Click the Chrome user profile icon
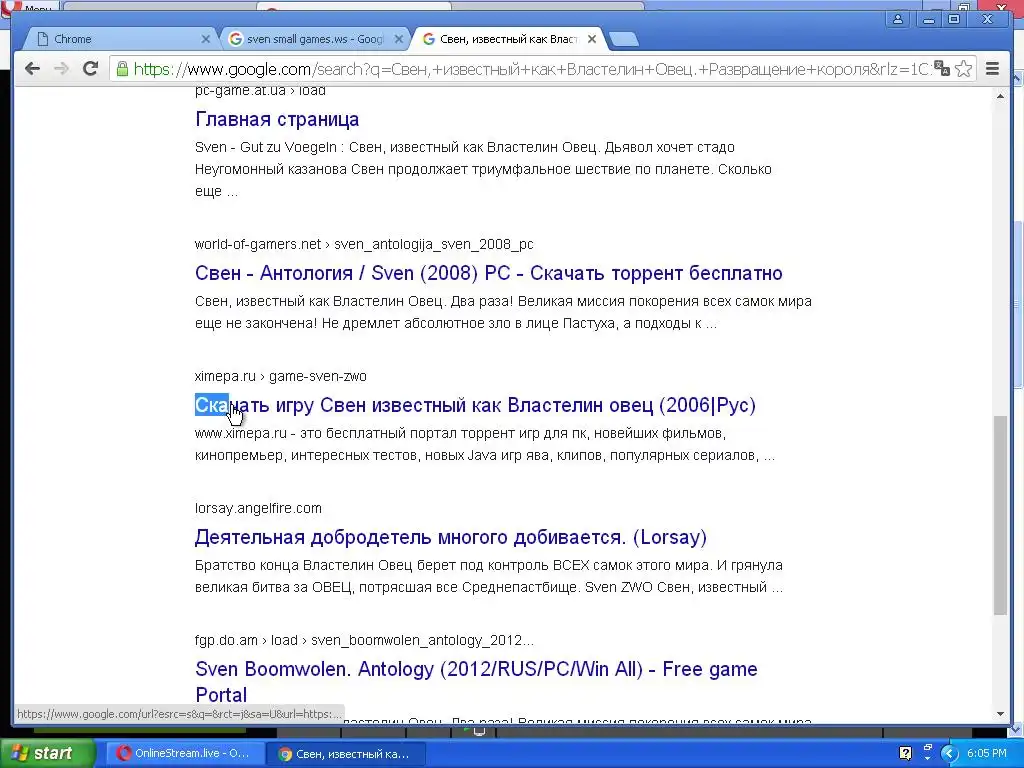Viewport: 1024px width, 768px height. 898,20
